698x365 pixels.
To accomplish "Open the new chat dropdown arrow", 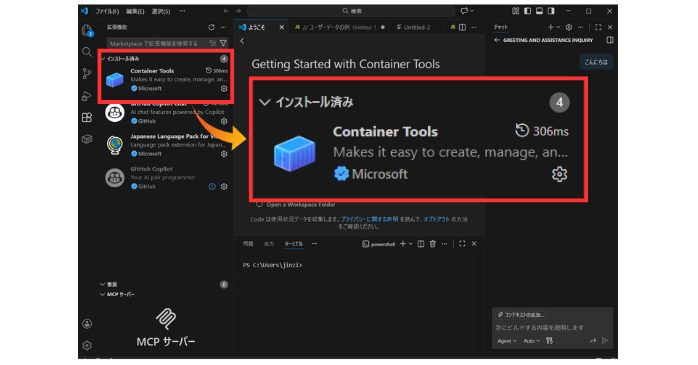I will click(x=558, y=28).
